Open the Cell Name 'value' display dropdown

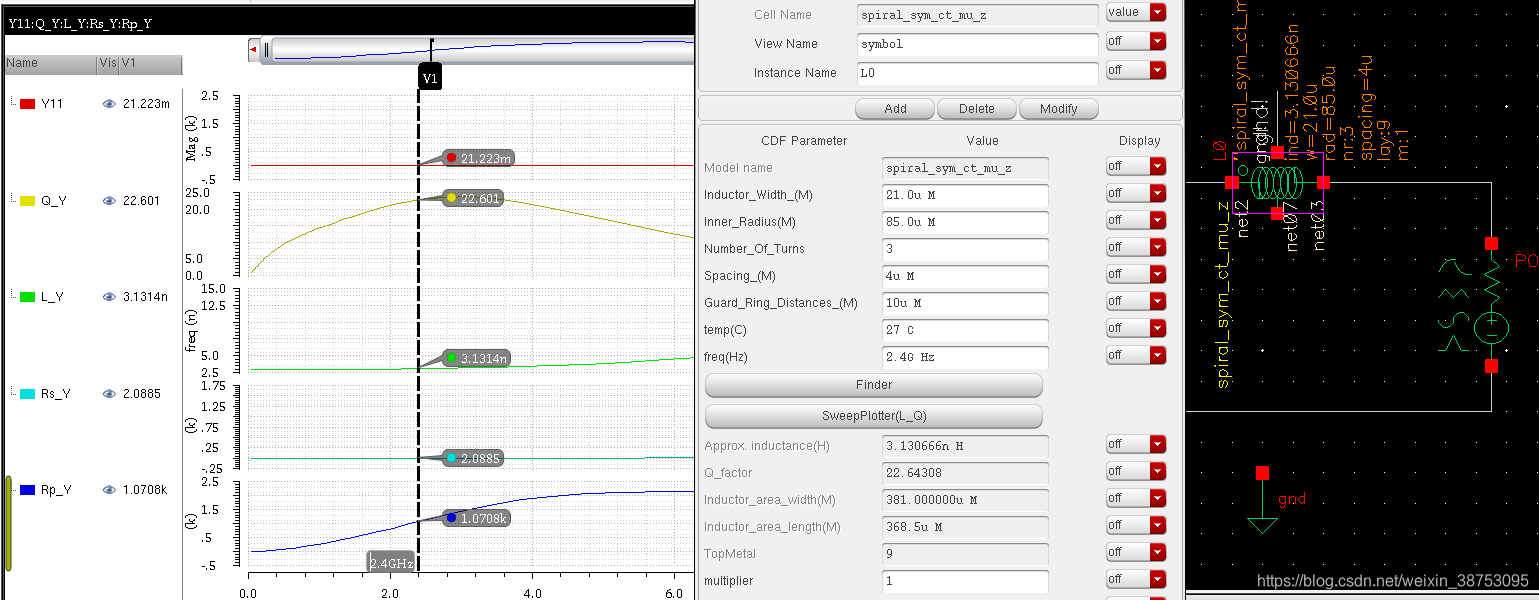(1136, 13)
